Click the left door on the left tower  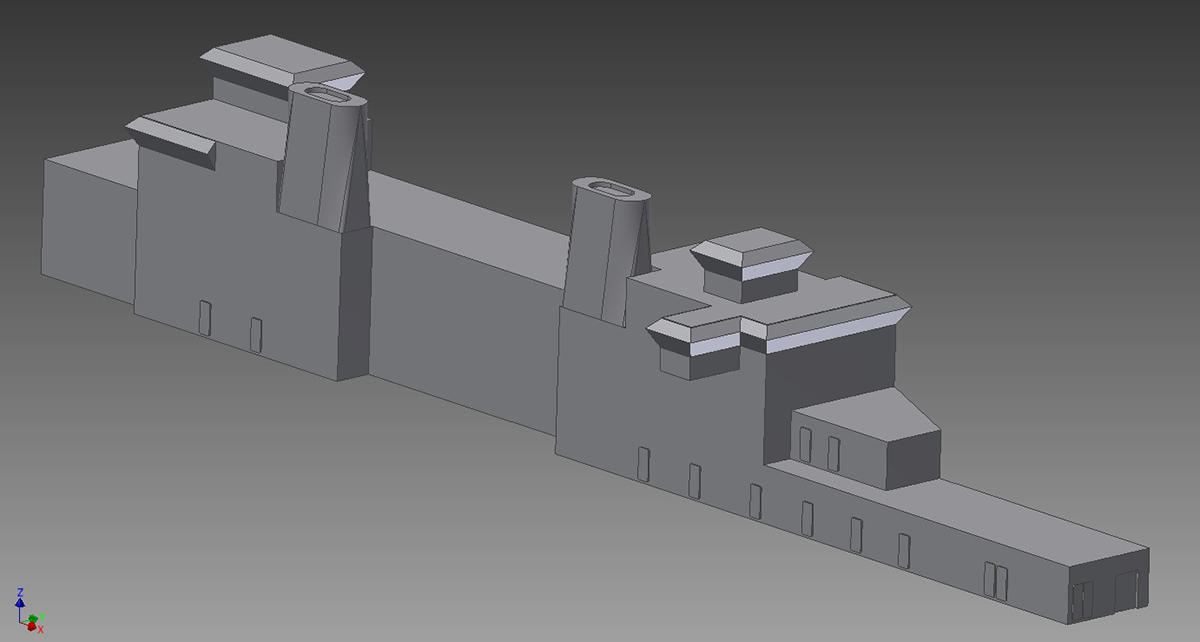(x=204, y=317)
